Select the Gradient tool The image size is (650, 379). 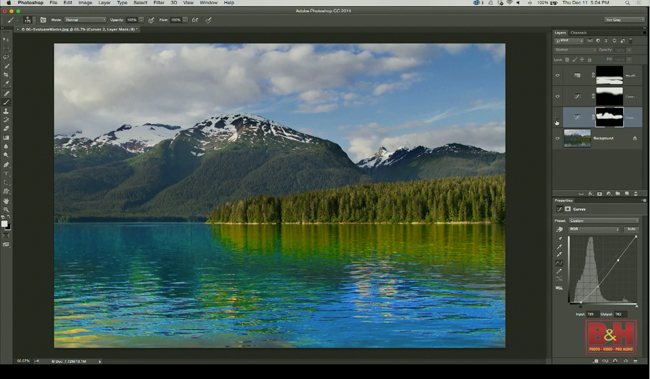(x=6, y=138)
